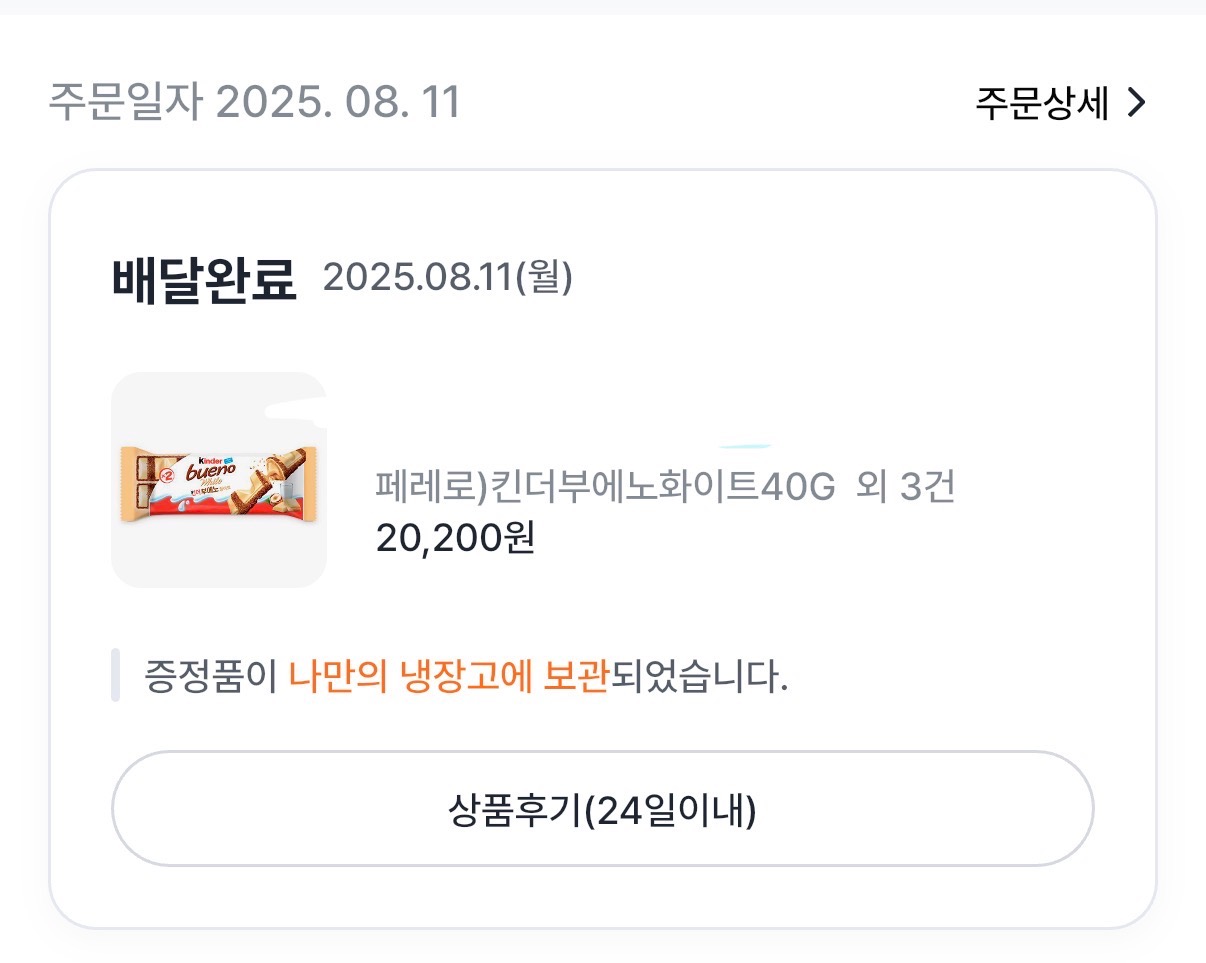Tap the 주문일자 label in the header

coord(125,103)
